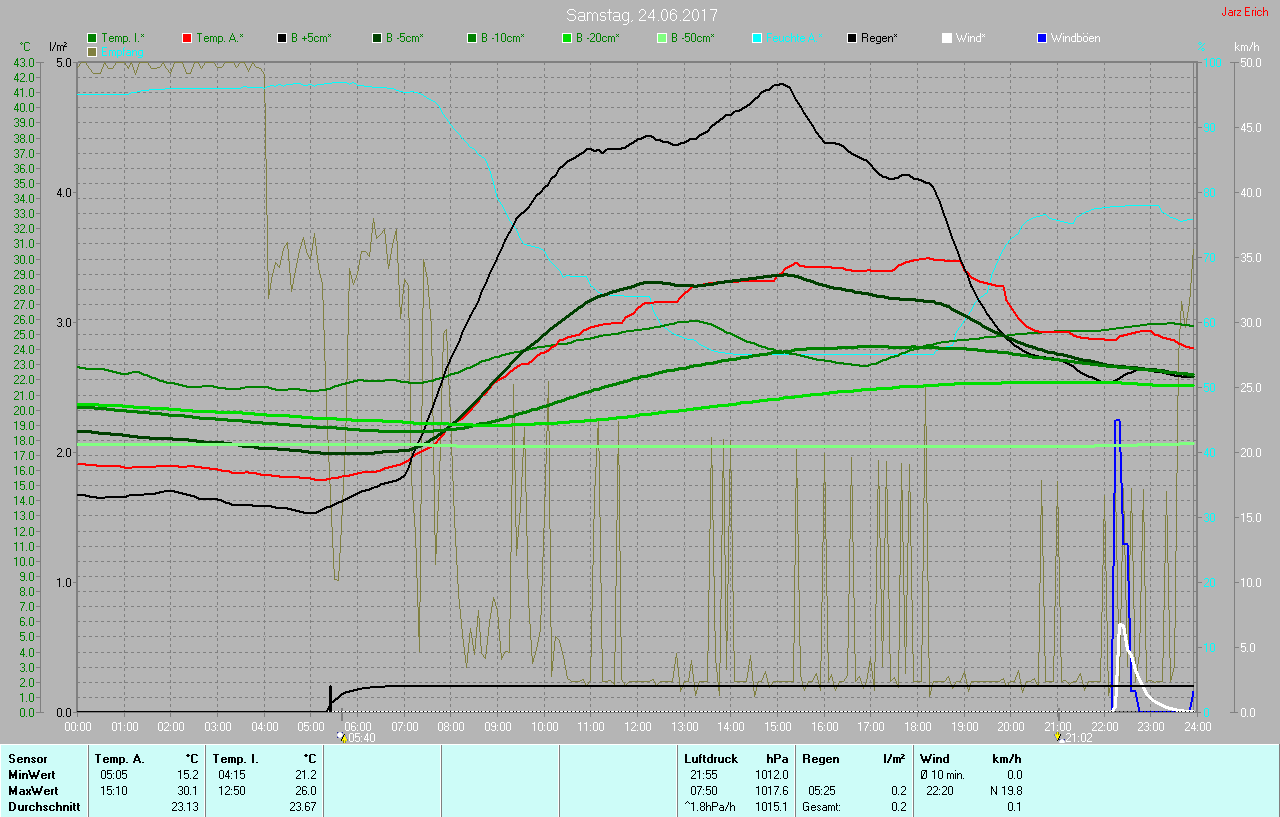Click the Gesamt: rain total label
1280x817 pixels.
click(x=821, y=807)
